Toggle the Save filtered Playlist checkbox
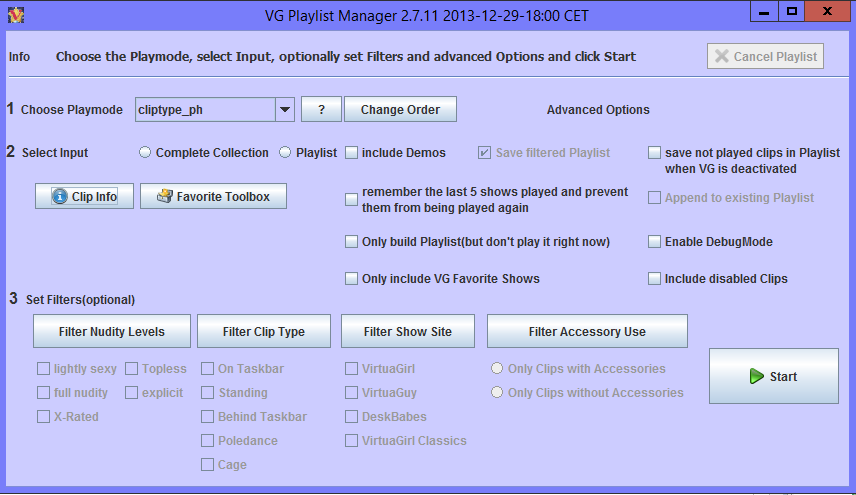Image resolution: width=856 pixels, height=495 pixels. coord(484,153)
